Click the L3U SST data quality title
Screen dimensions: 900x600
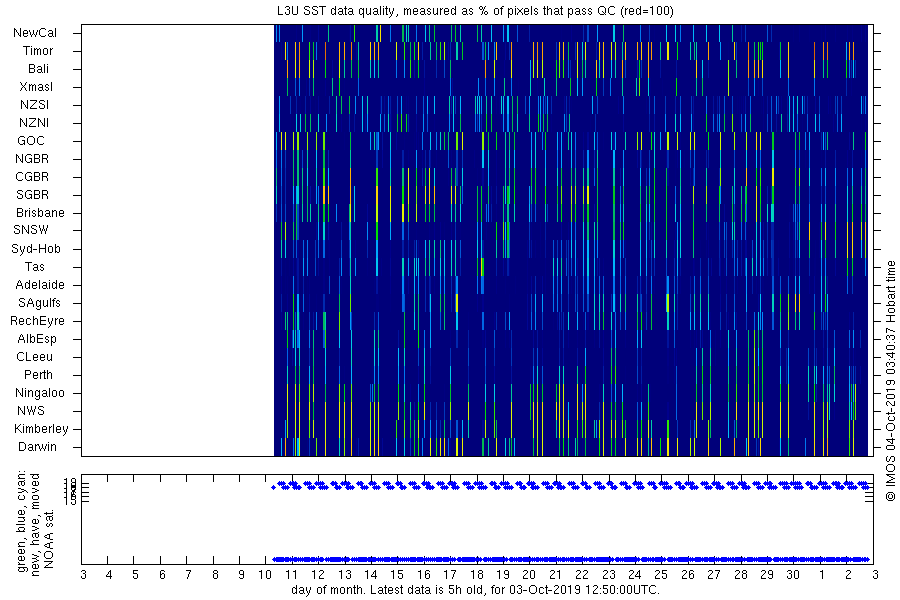[475, 11]
